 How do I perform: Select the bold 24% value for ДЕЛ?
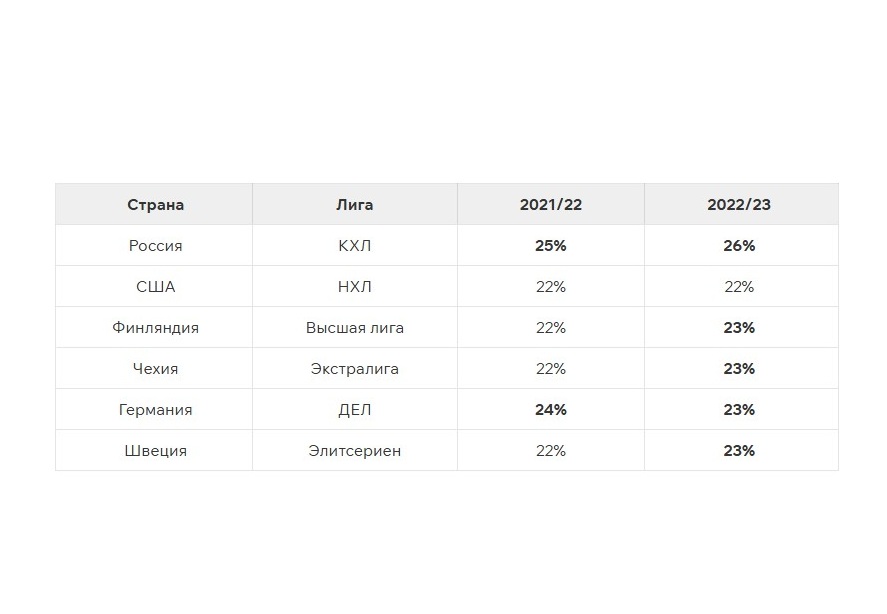coord(550,410)
